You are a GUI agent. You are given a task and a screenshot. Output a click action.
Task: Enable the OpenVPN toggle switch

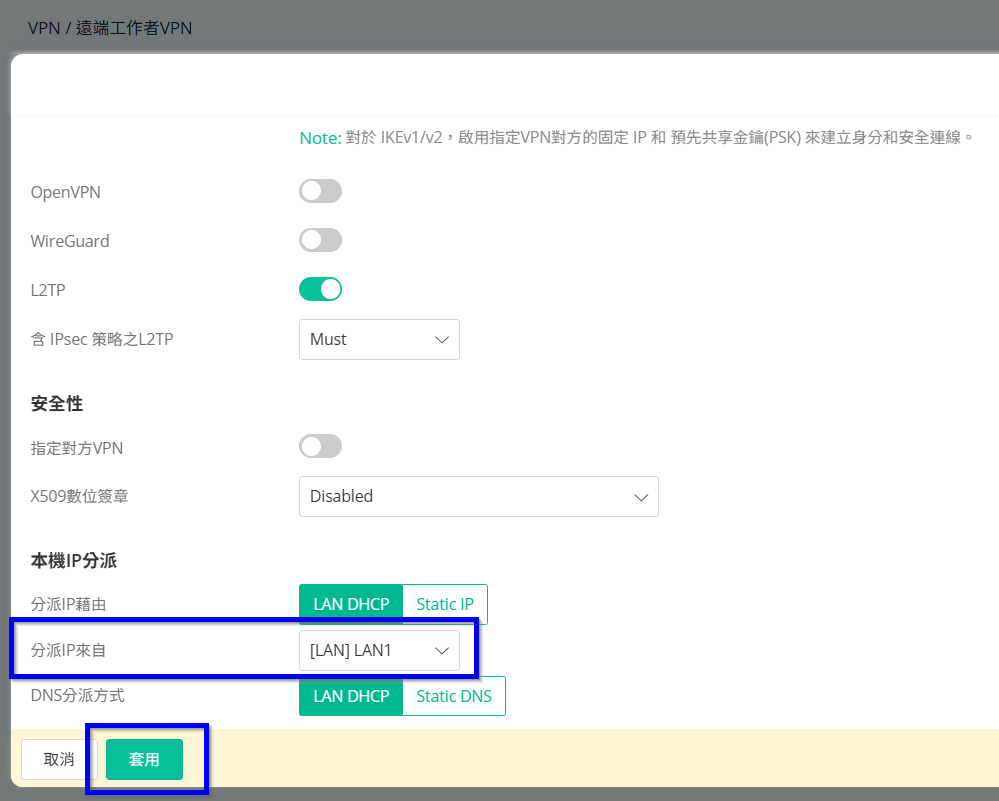pos(320,191)
